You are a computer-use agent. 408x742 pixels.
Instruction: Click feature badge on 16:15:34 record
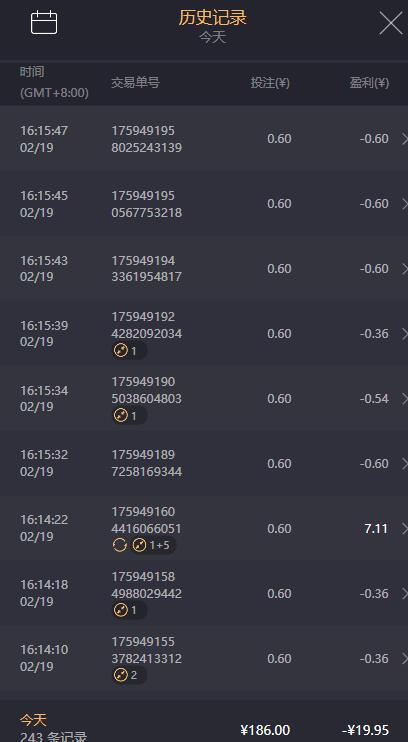pyautogui.click(x=129, y=416)
